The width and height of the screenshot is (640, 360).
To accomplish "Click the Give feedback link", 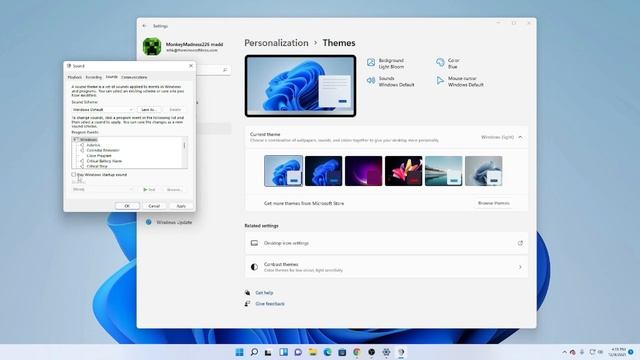I will click(x=270, y=304).
